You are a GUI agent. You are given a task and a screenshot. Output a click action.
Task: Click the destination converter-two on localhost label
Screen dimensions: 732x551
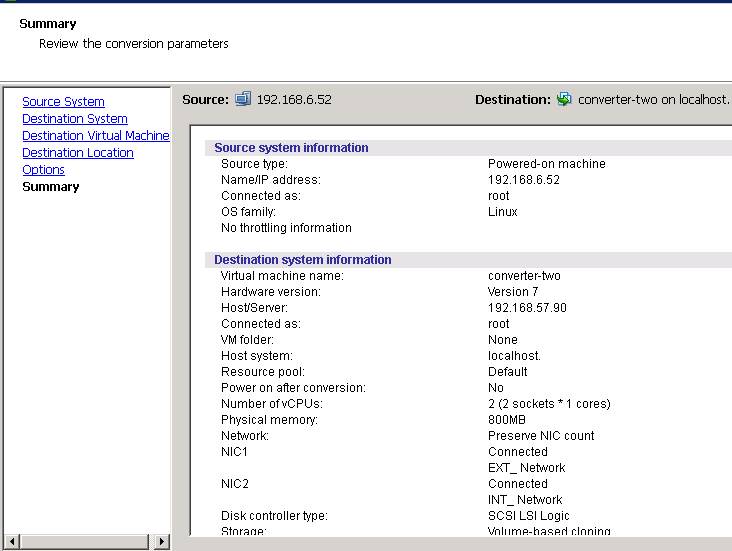(653, 100)
